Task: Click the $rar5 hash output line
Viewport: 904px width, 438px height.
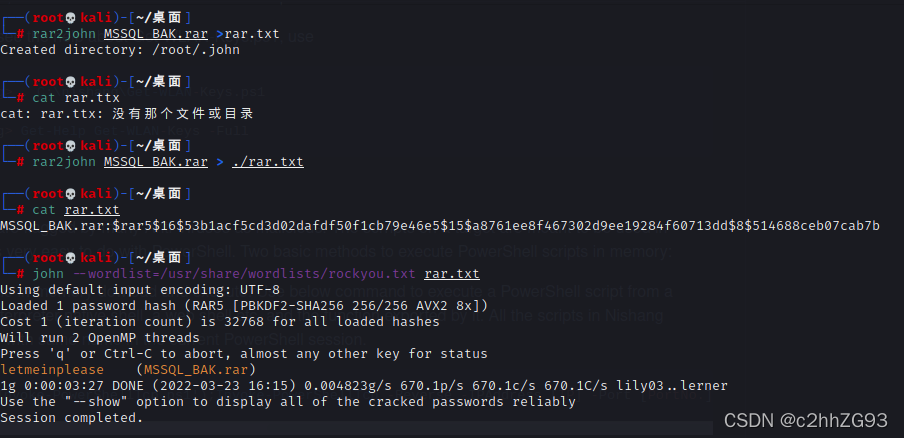Action: [x=440, y=226]
